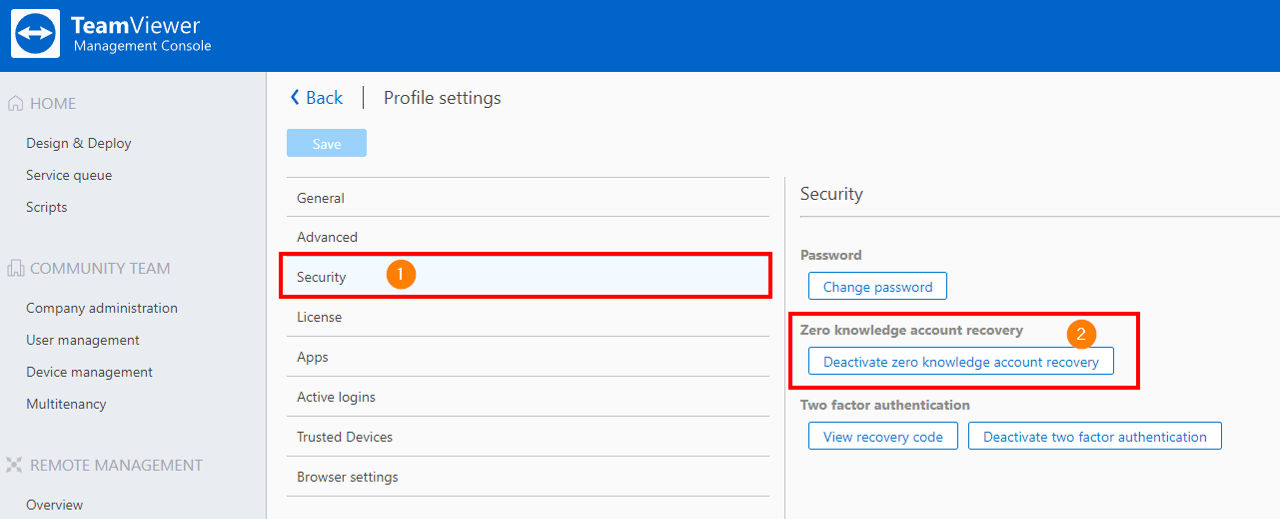This screenshot has height=519, width=1280.
Task: Click the Community Team building icon
Action: [15, 268]
